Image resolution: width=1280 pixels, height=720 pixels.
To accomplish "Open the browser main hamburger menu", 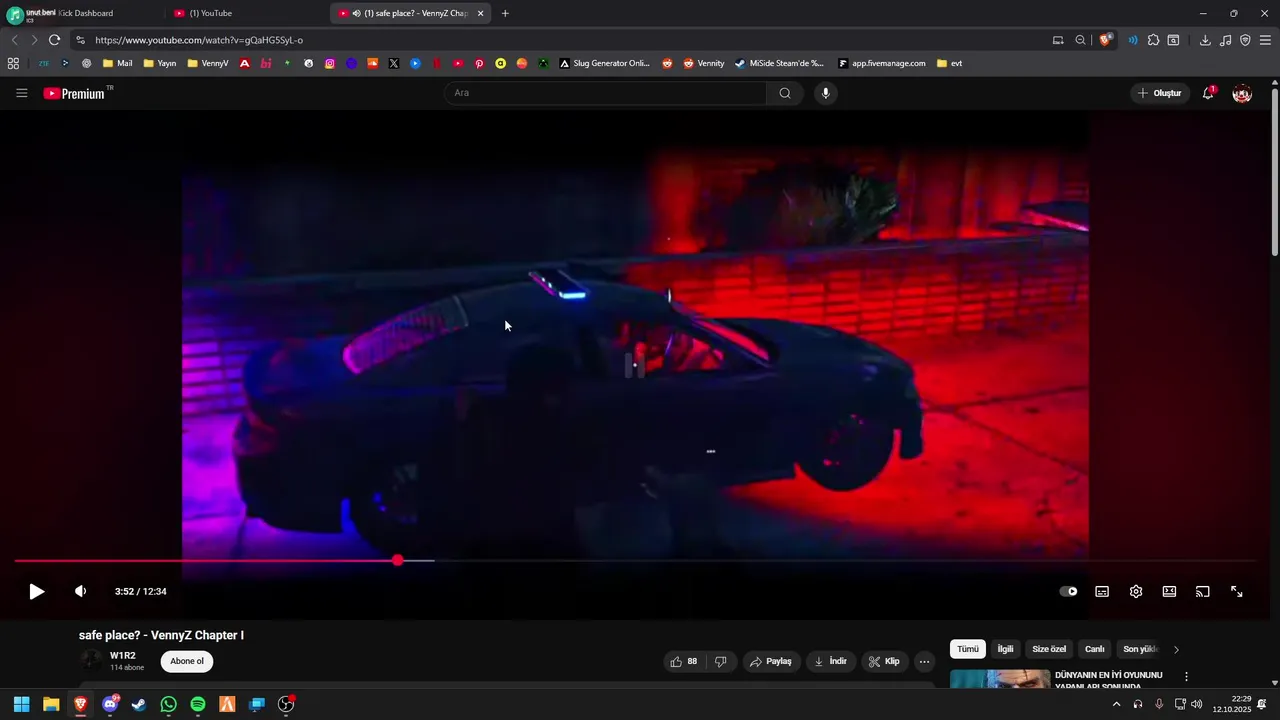I will coord(1265,40).
